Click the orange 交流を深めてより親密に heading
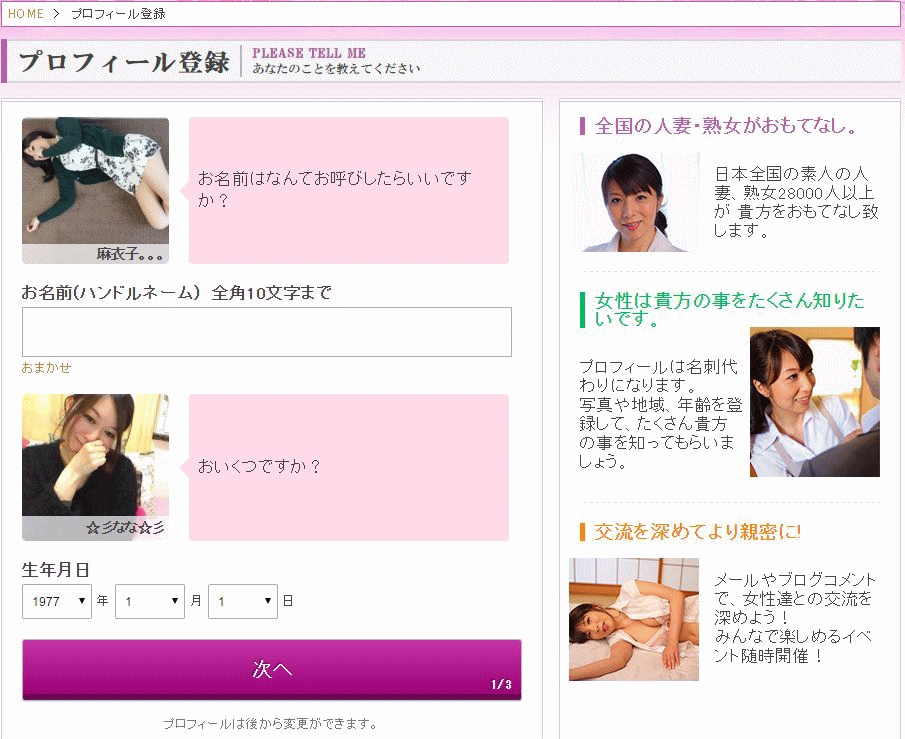905x739 pixels. (697, 532)
